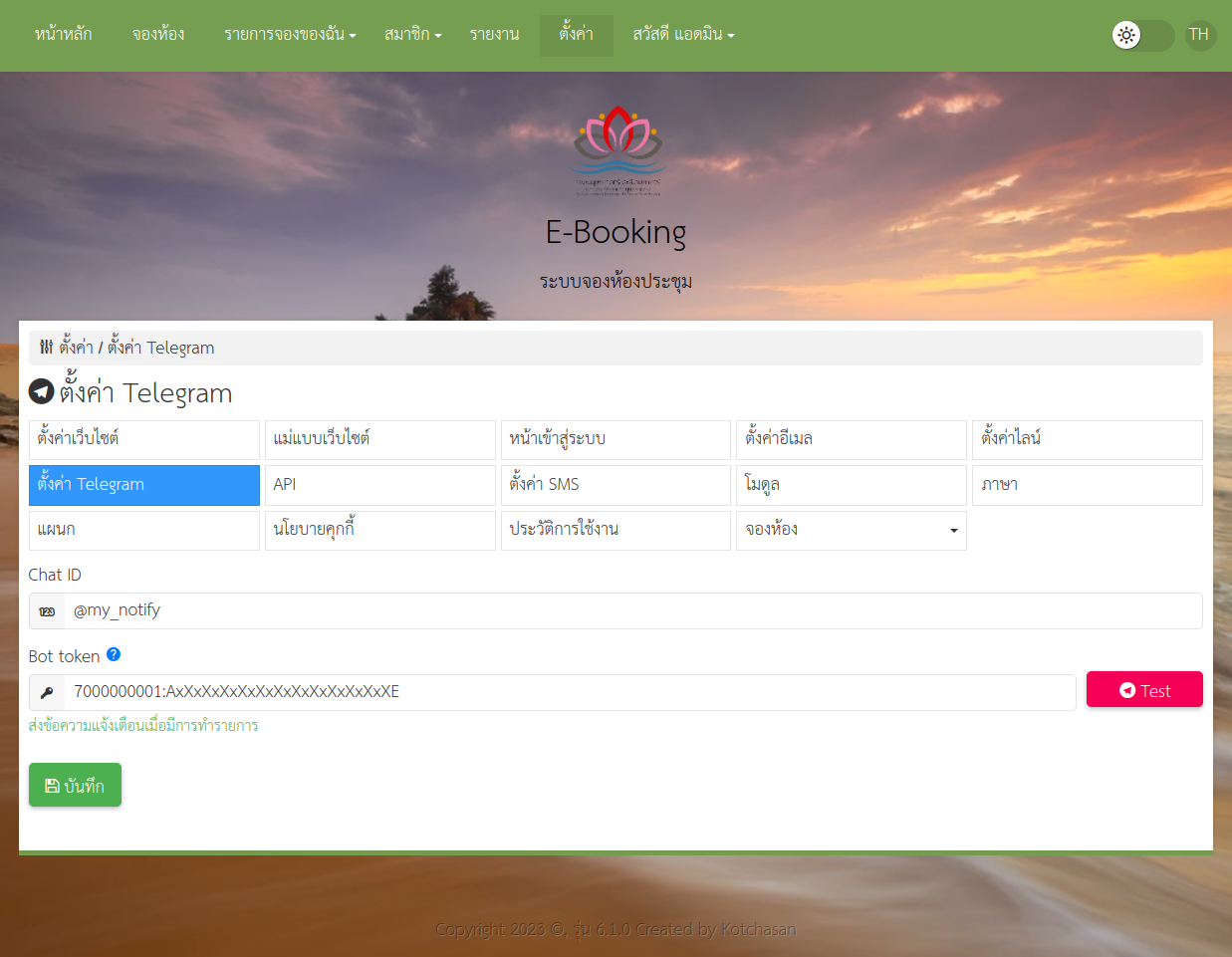The height and width of the screenshot is (957, 1232).
Task: Send a Telegram Test message
Action: coord(1144,690)
